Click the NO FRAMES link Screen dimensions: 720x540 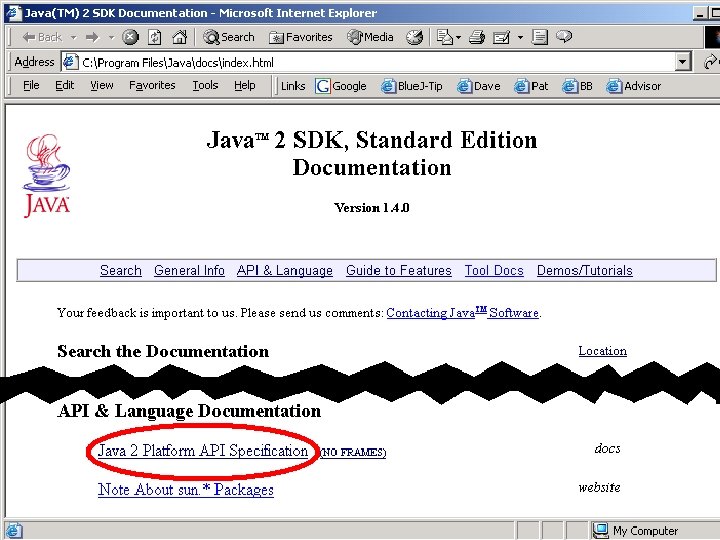click(353, 452)
